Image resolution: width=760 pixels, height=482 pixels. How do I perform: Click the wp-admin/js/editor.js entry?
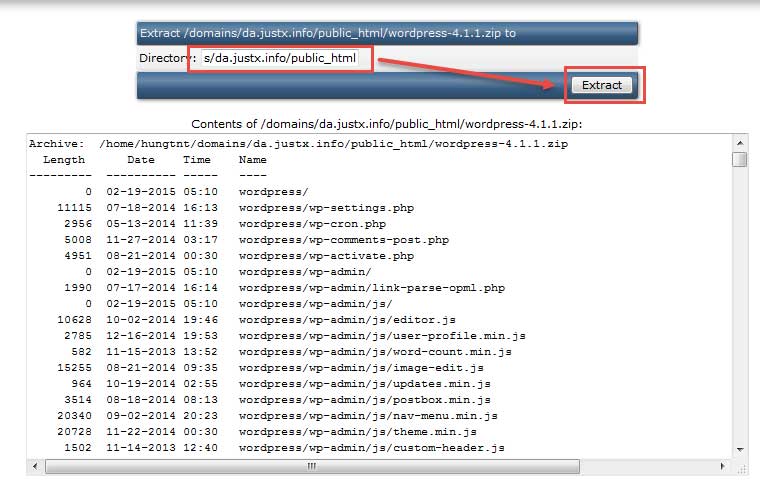point(347,320)
